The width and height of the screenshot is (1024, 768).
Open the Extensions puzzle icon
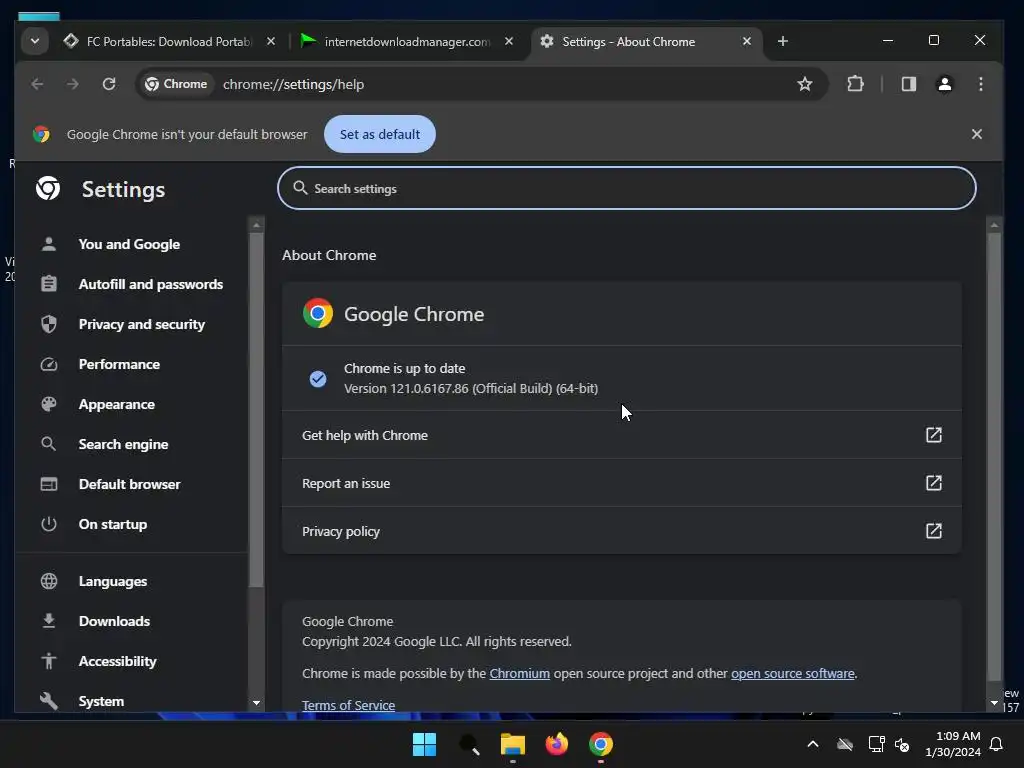click(856, 84)
